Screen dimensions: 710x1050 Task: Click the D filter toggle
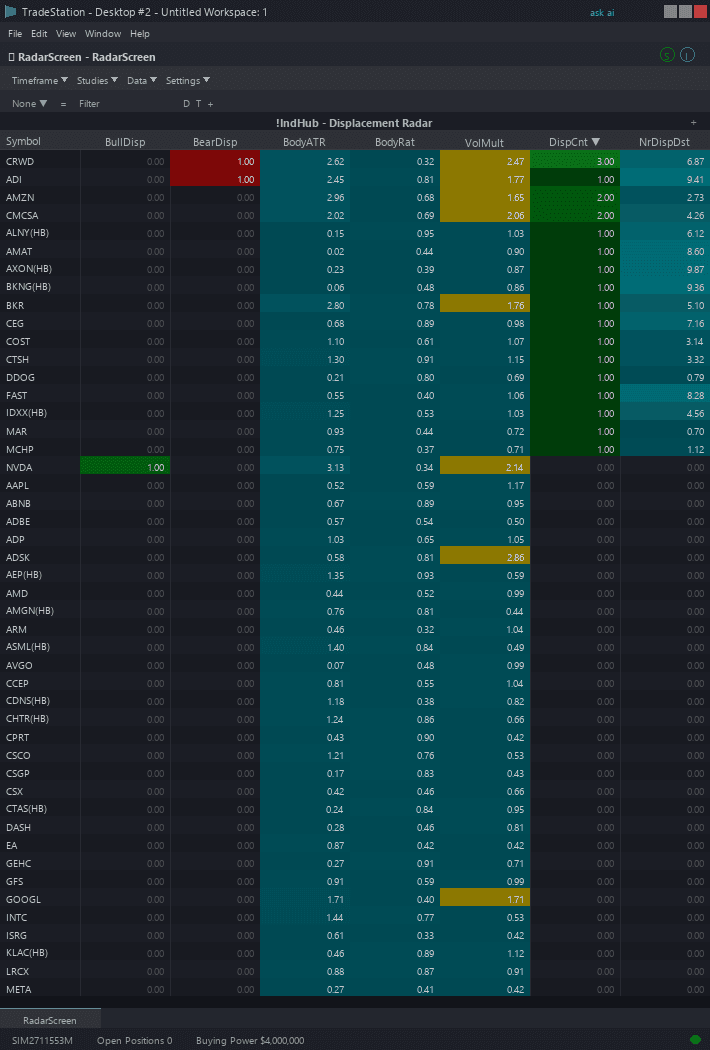click(x=186, y=104)
